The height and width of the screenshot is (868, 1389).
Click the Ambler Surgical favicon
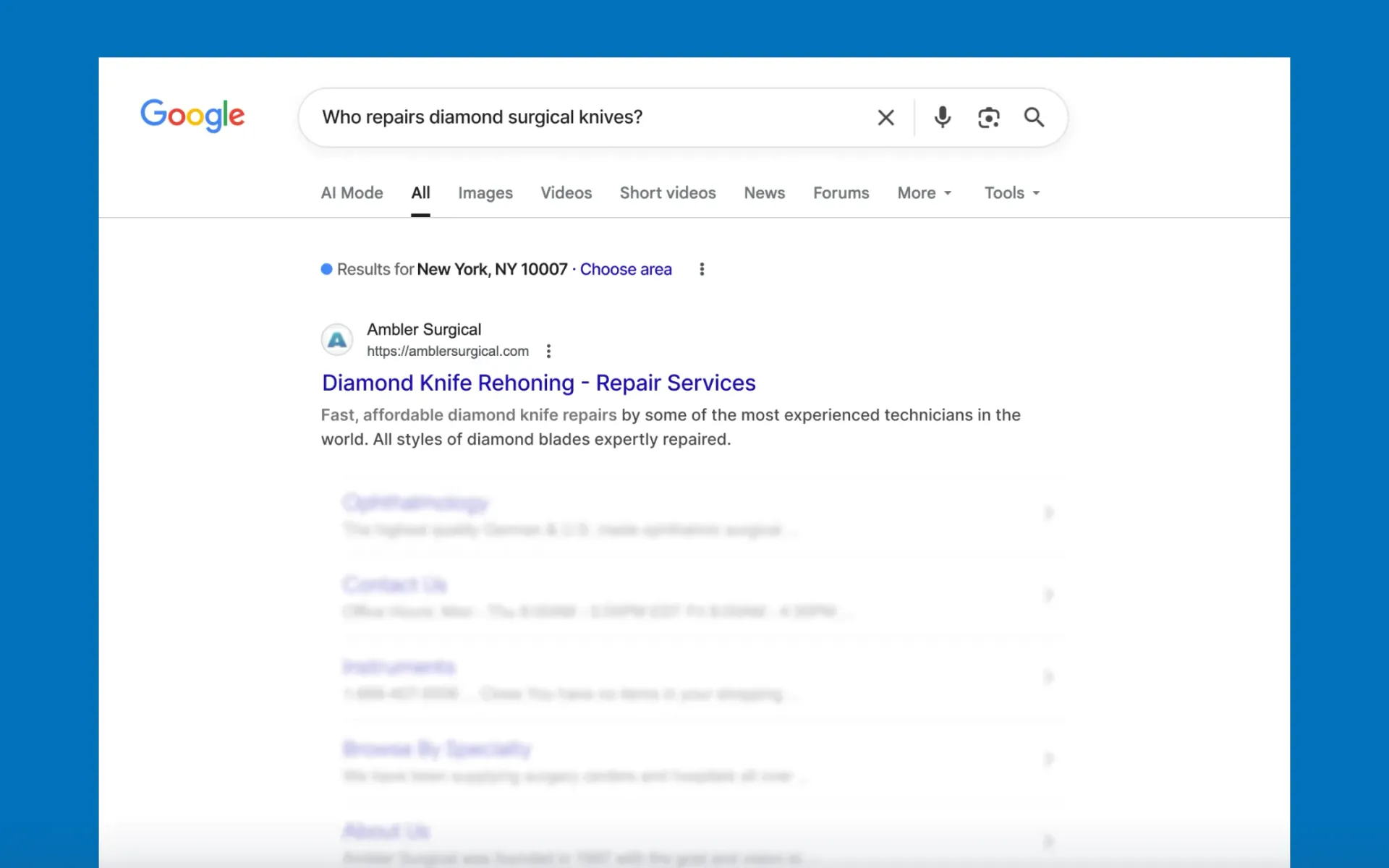(x=337, y=340)
